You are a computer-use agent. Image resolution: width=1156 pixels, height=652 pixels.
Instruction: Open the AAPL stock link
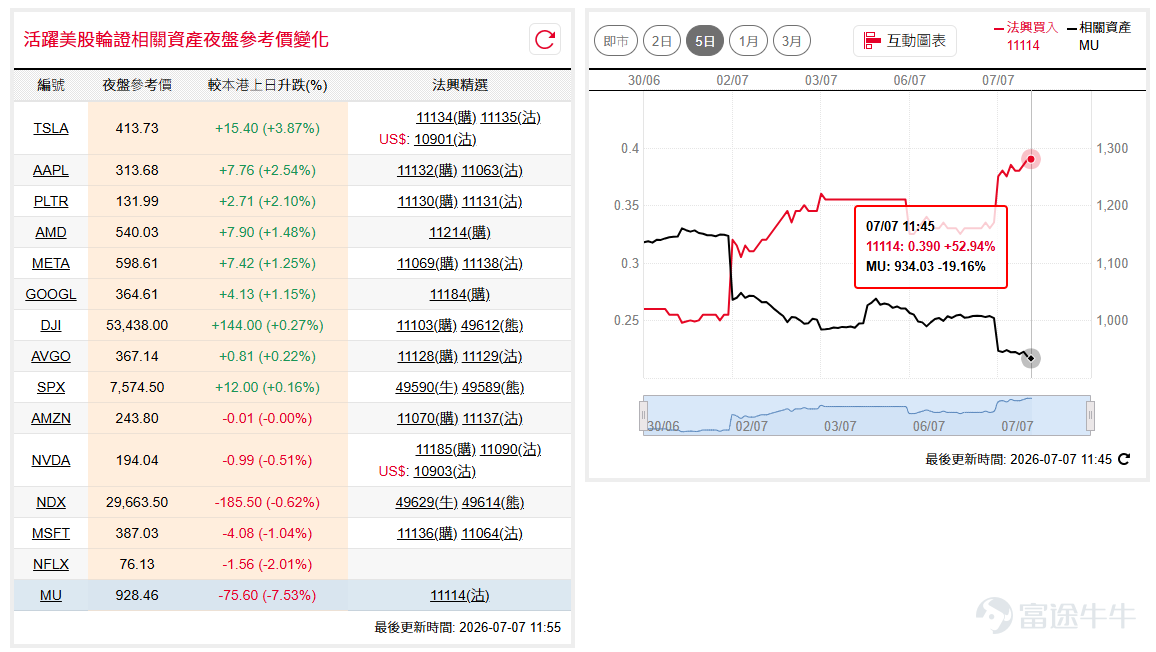point(51,170)
